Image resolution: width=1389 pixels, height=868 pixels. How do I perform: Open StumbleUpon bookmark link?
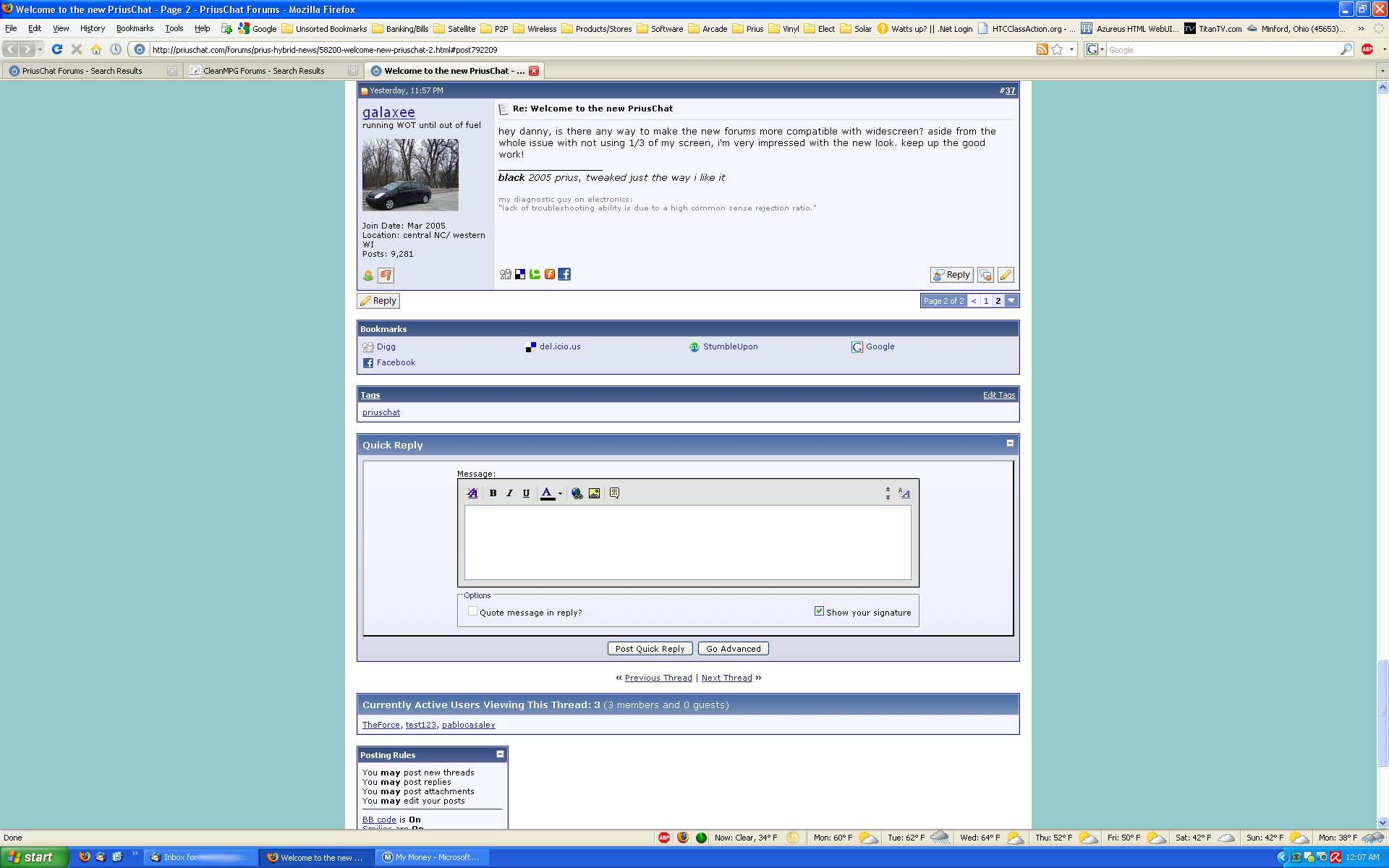pyautogui.click(x=730, y=346)
